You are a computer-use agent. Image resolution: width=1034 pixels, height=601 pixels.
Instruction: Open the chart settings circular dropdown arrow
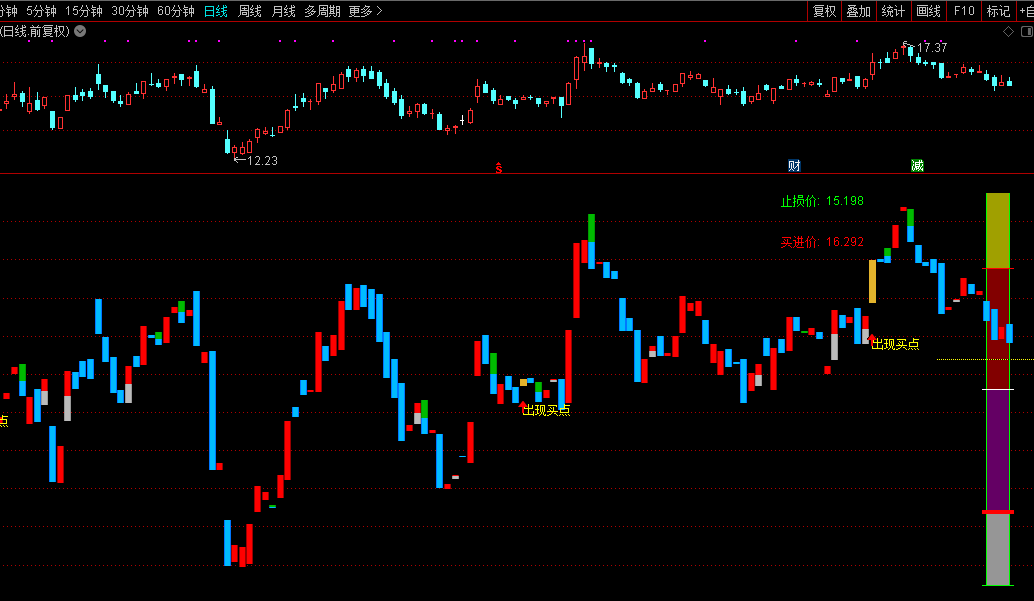(80, 31)
